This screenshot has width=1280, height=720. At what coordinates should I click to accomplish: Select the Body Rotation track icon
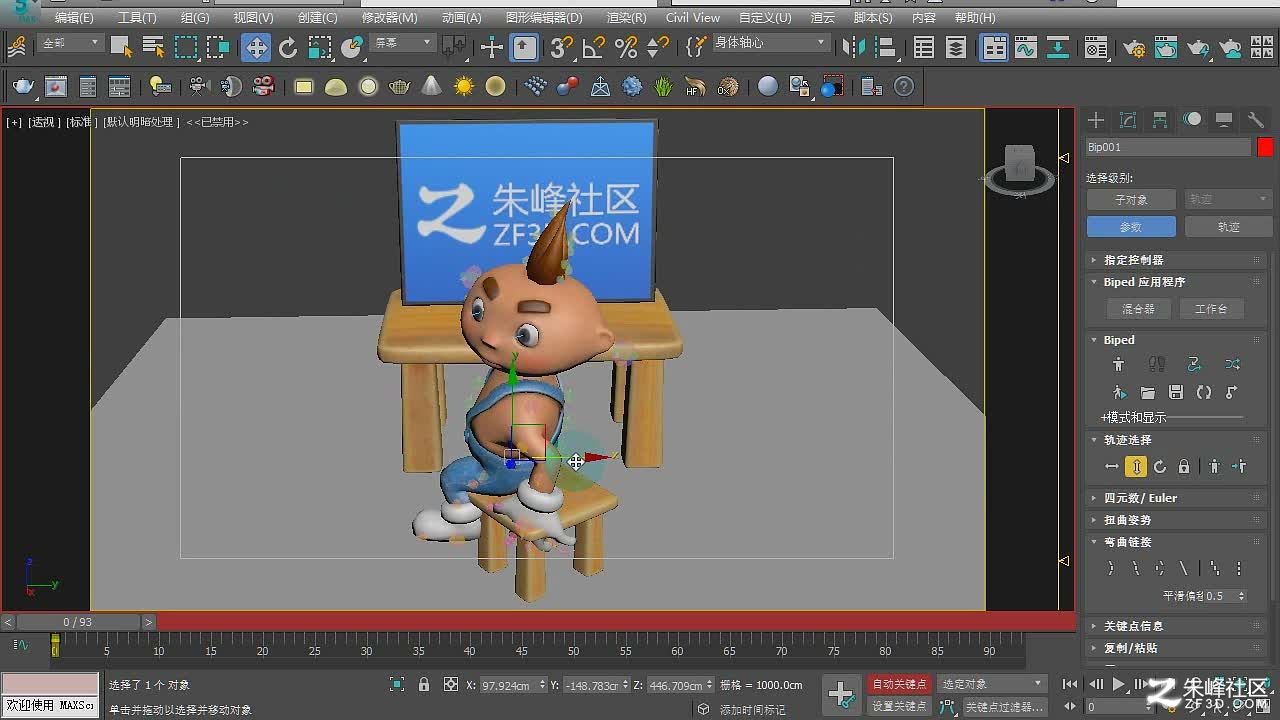[x=1160, y=467]
